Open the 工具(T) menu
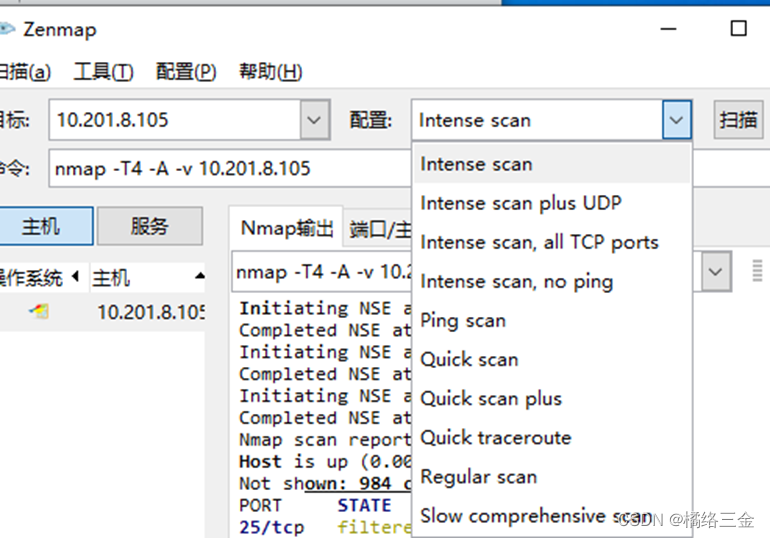This screenshot has height=538, width=770. 103,72
